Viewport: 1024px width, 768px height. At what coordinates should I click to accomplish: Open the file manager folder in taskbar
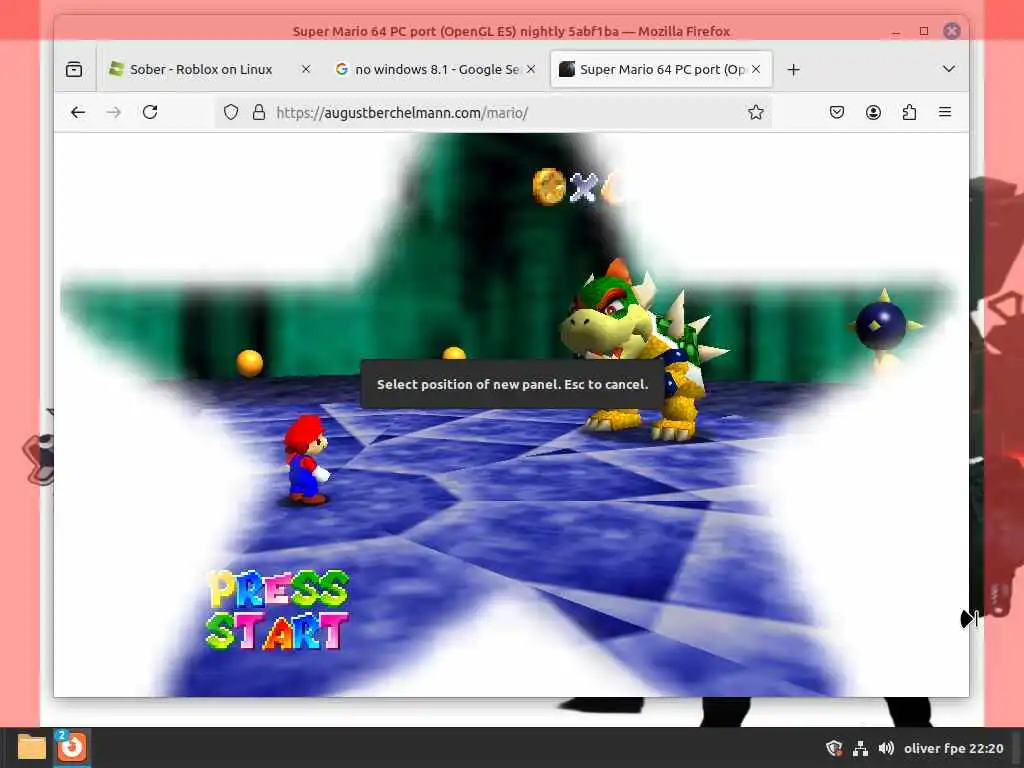click(31, 747)
